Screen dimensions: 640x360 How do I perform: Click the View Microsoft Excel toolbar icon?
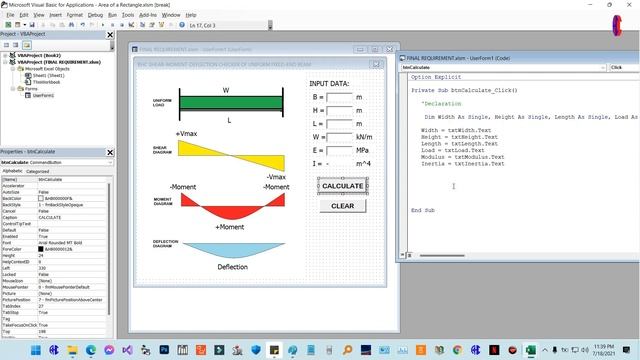click(x=8, y=25)
